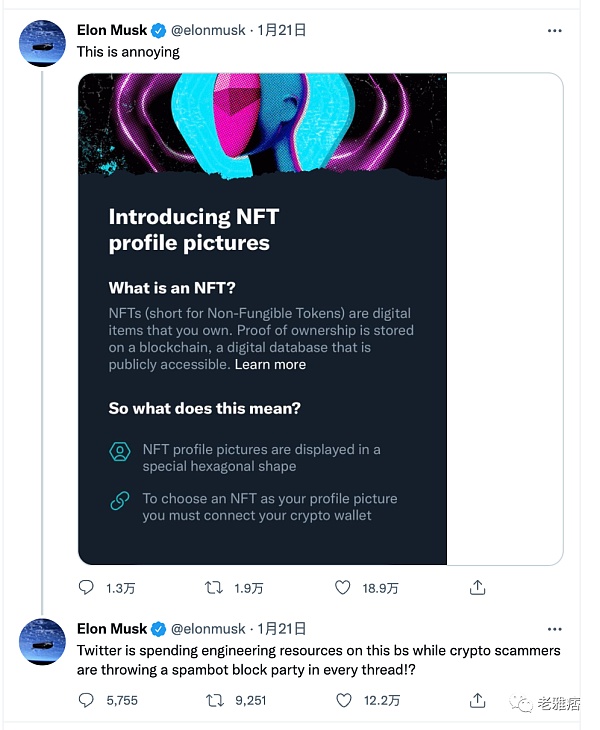Open the NFT profile pictures image
This screenshot has width=600, height=730.
point(262,318)
